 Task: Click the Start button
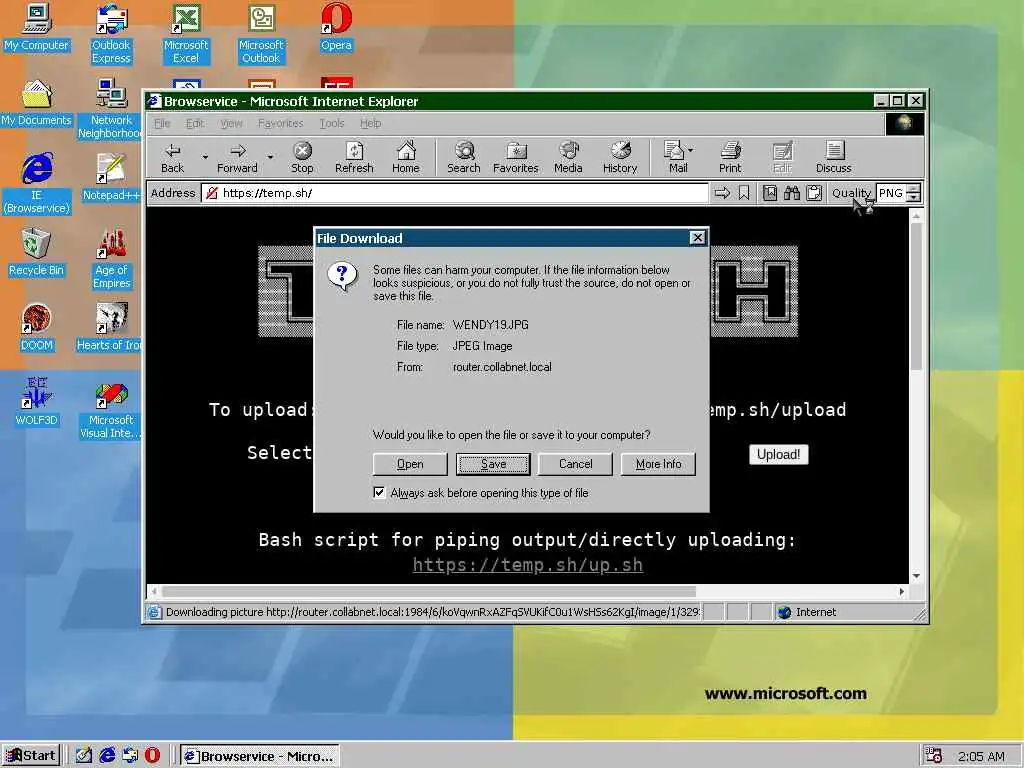[31, 756]
